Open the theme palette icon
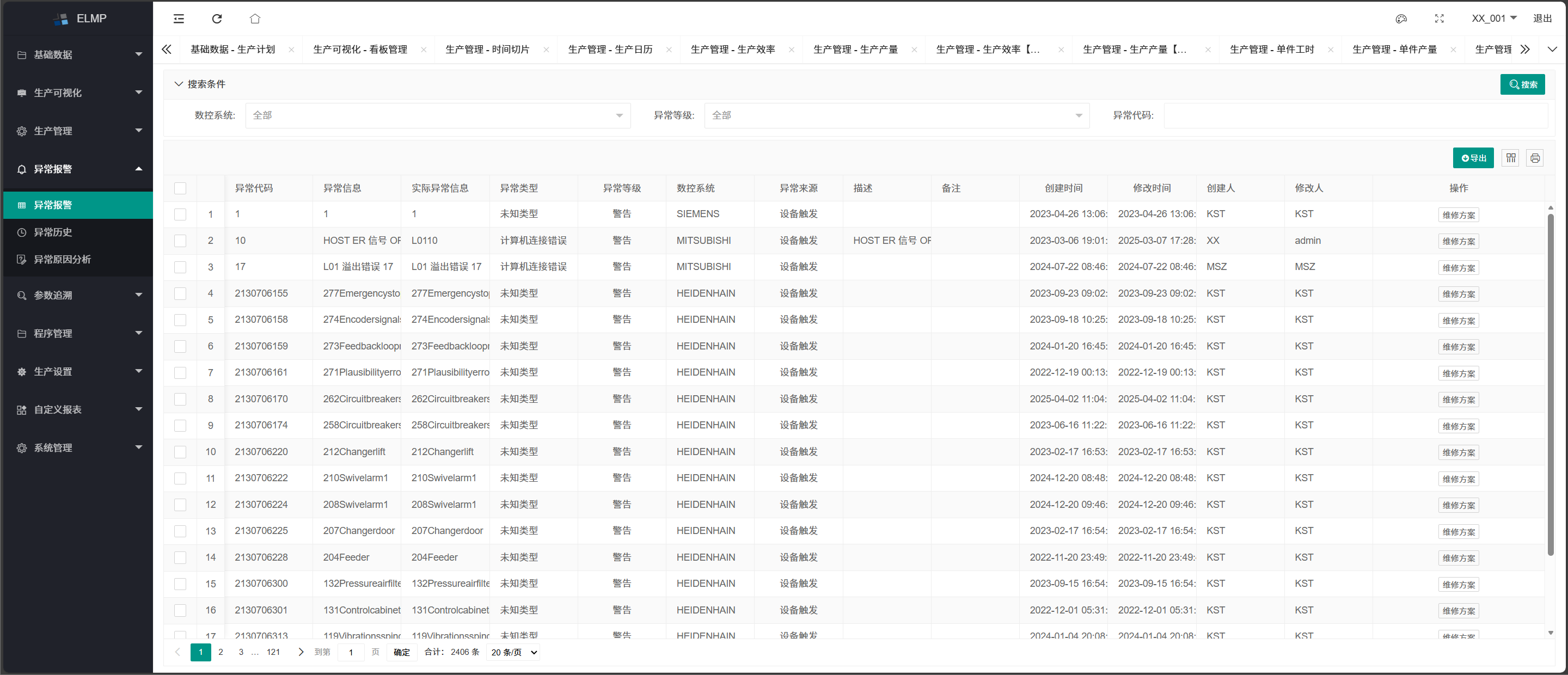 [1401, 19]
